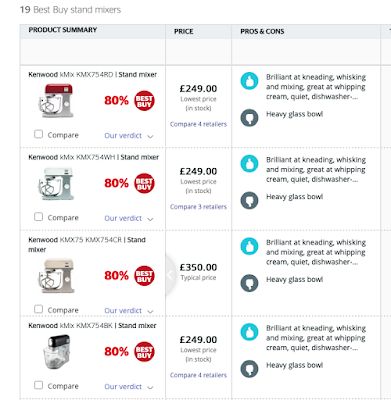Click the Pros & Cons column header
Image resolution: width=391 pixels, height=400 pixels.
click(262, 31)
